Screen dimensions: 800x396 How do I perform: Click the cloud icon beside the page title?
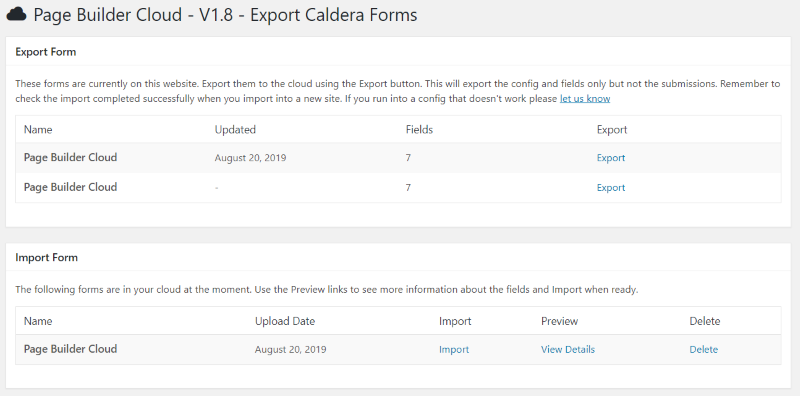(16, 14)
